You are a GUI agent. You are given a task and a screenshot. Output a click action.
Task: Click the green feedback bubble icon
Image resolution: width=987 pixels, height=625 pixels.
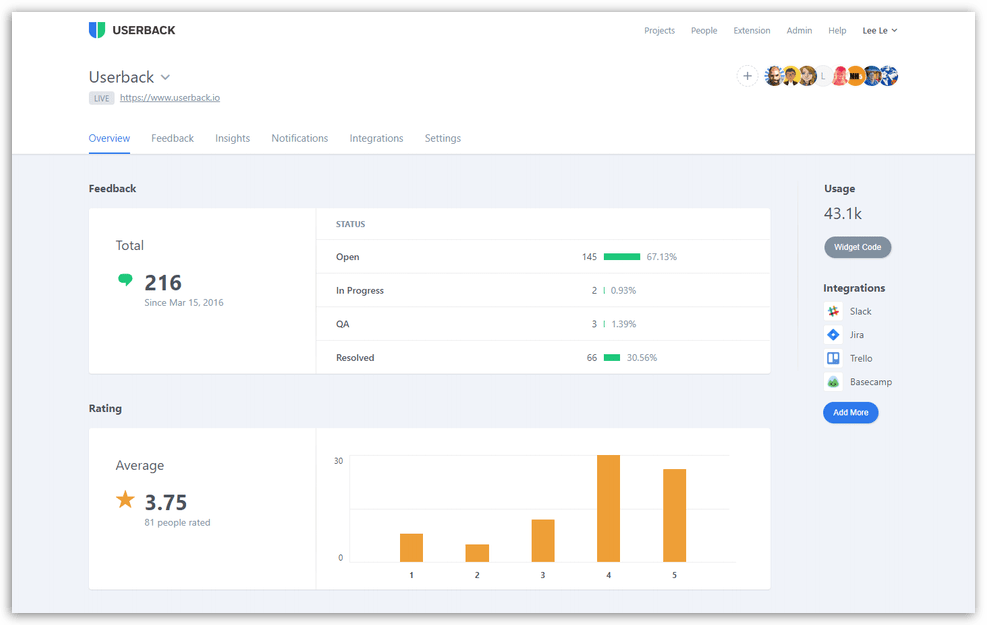click(124, 280)
